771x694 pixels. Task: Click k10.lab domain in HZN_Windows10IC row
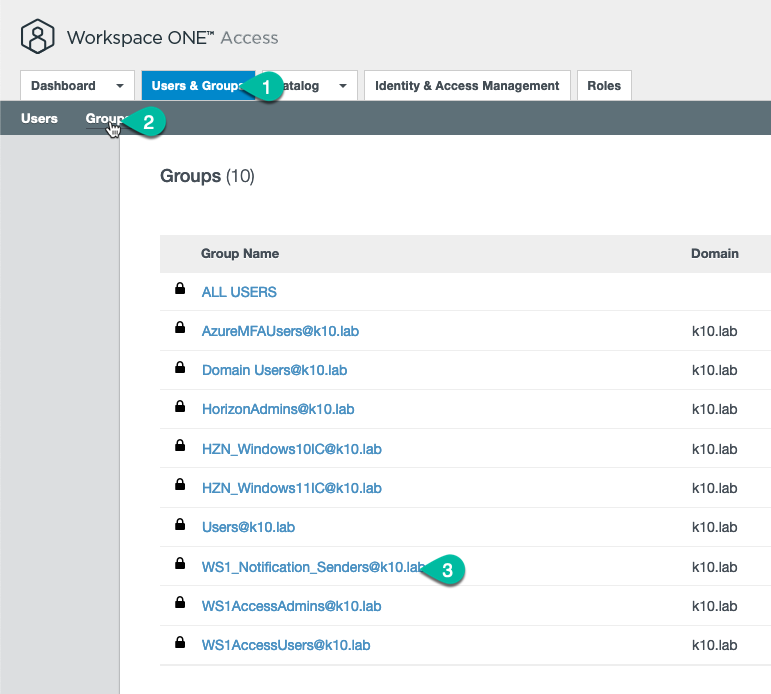[714, 449]
